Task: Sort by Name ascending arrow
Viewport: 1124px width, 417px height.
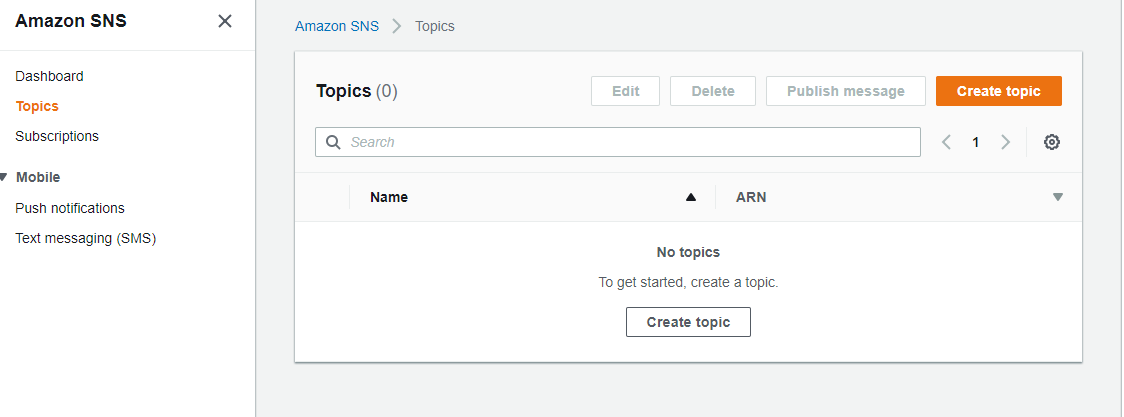Action: click(691, 197)
